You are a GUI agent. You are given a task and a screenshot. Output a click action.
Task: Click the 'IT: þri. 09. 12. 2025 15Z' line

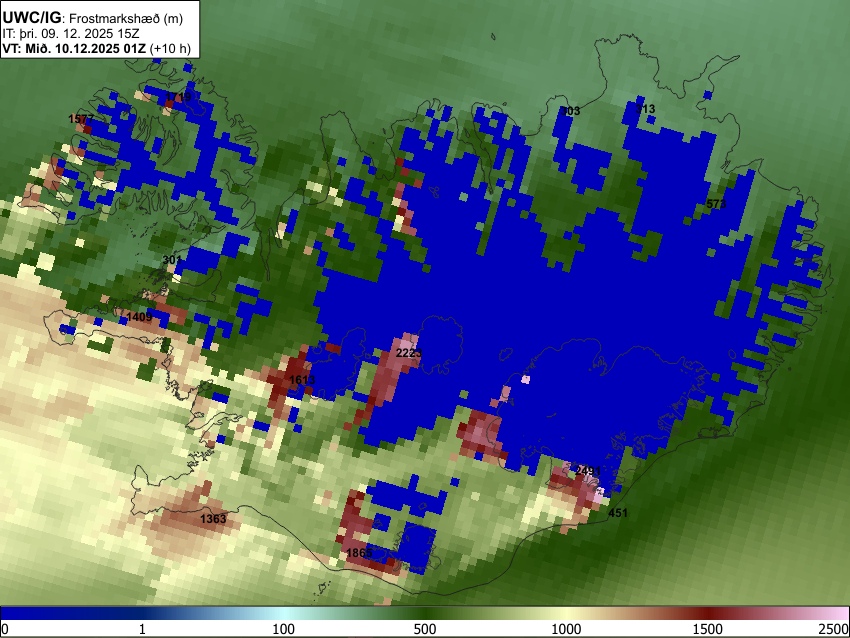tap(71, 34)
